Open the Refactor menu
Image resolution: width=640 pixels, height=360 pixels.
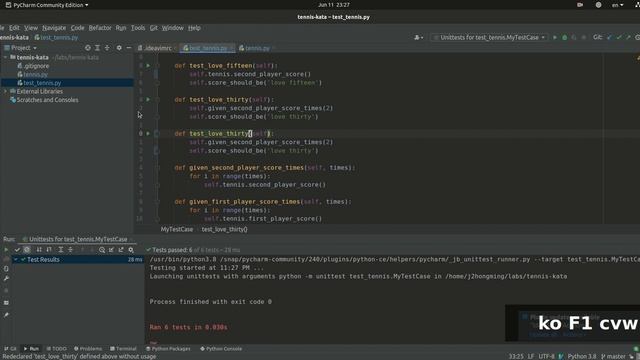(x=100, y=28)
